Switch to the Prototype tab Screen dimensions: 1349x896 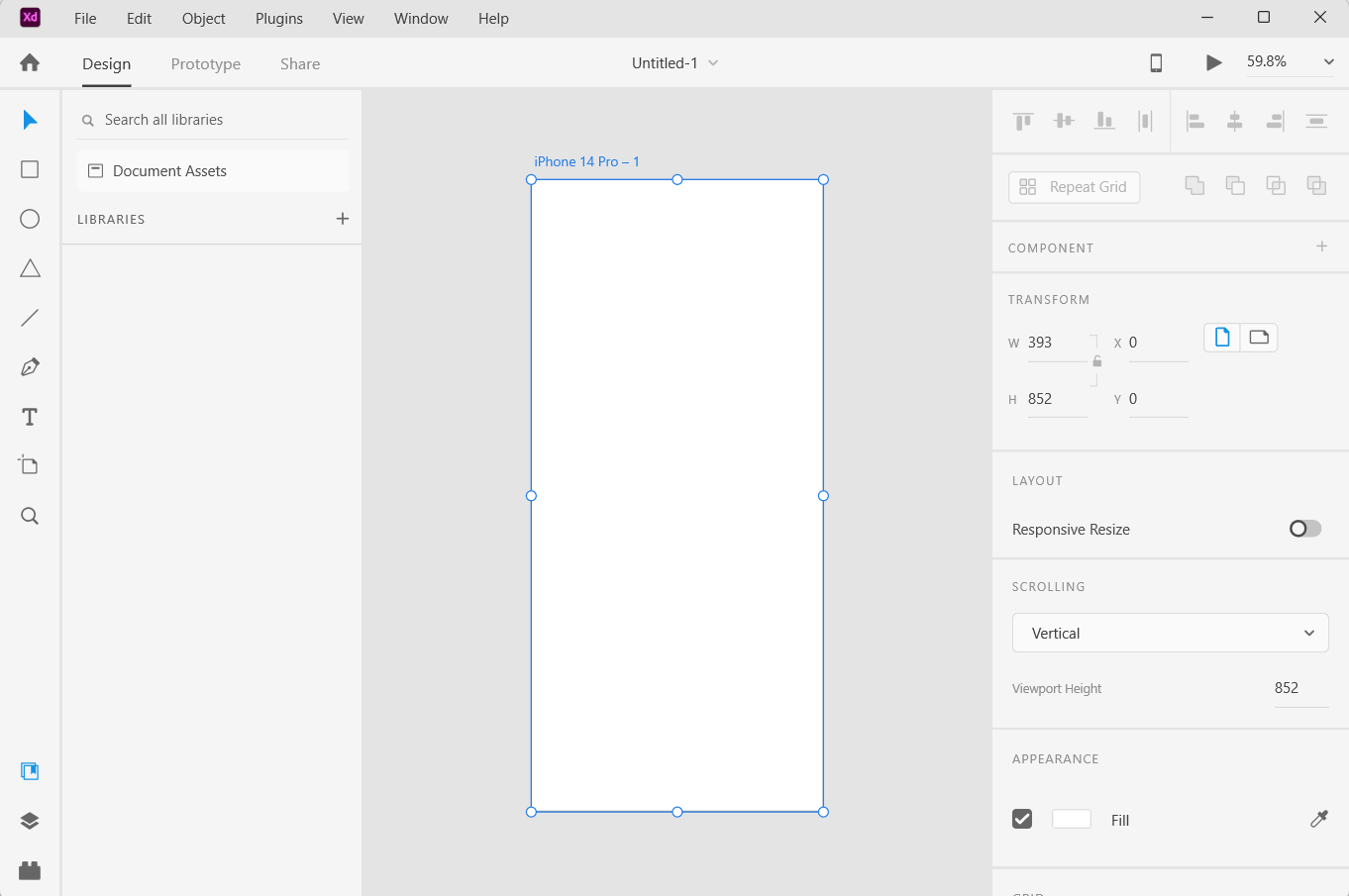(205, 63)
